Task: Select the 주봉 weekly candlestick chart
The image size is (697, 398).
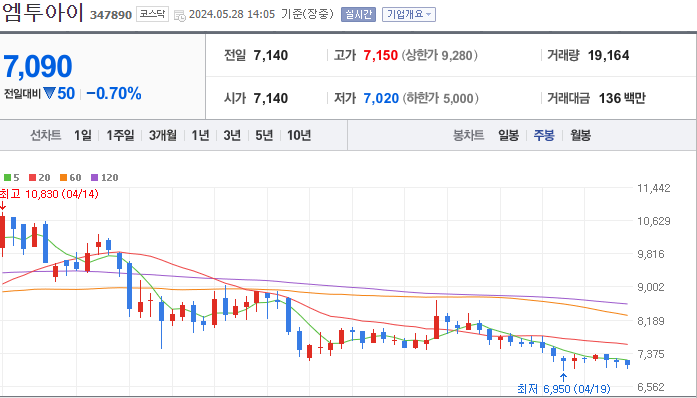Action: (x=544, y=135)
